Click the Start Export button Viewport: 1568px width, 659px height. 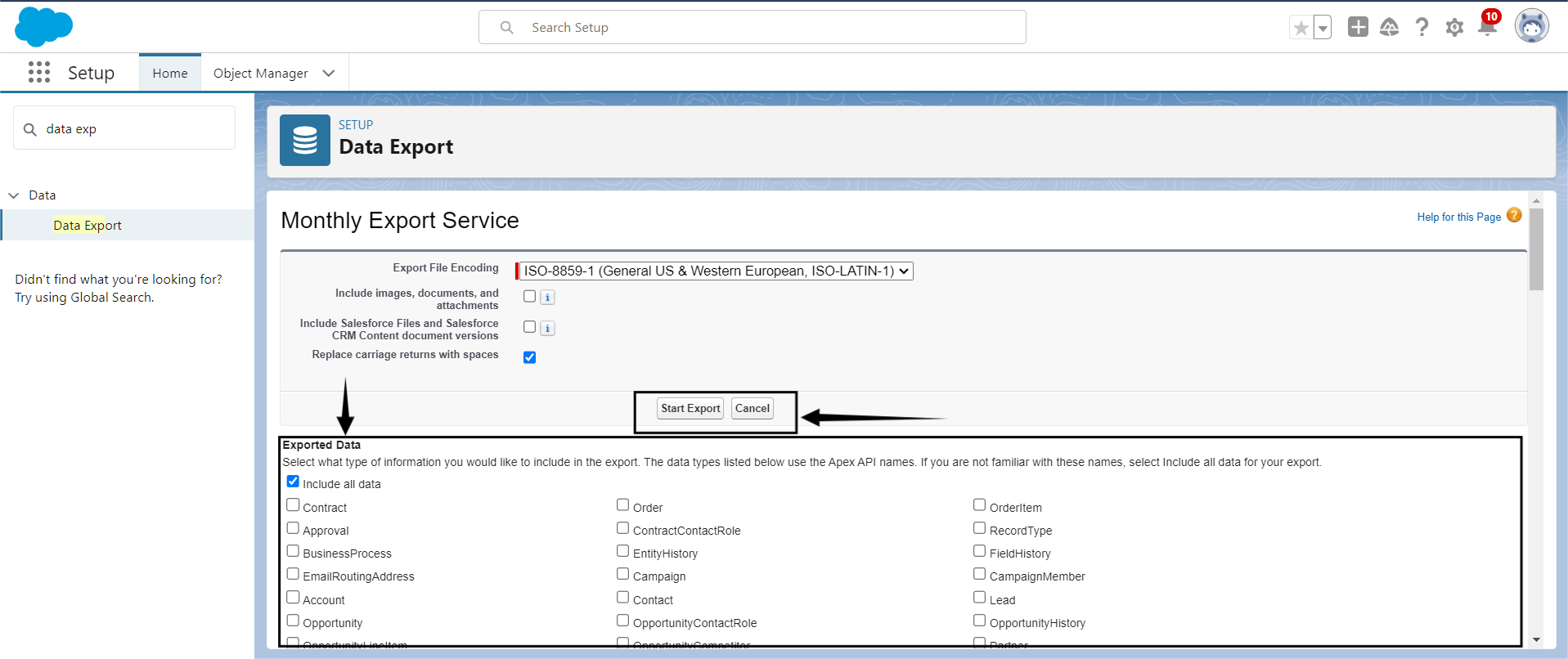(x=690, y=408)
